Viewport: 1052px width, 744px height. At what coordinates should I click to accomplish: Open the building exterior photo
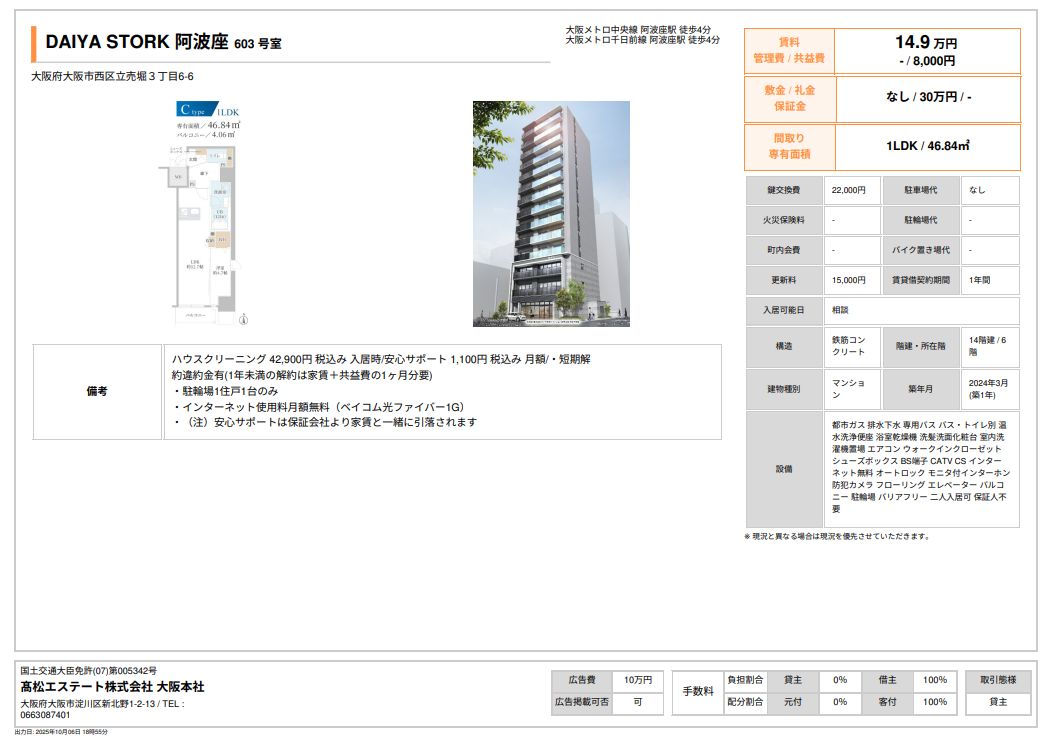(x=551, y=213)
